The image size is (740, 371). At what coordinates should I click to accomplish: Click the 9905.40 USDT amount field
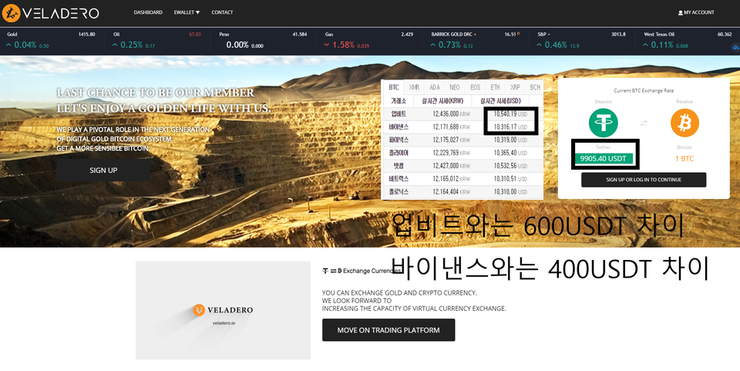[603, 159]
